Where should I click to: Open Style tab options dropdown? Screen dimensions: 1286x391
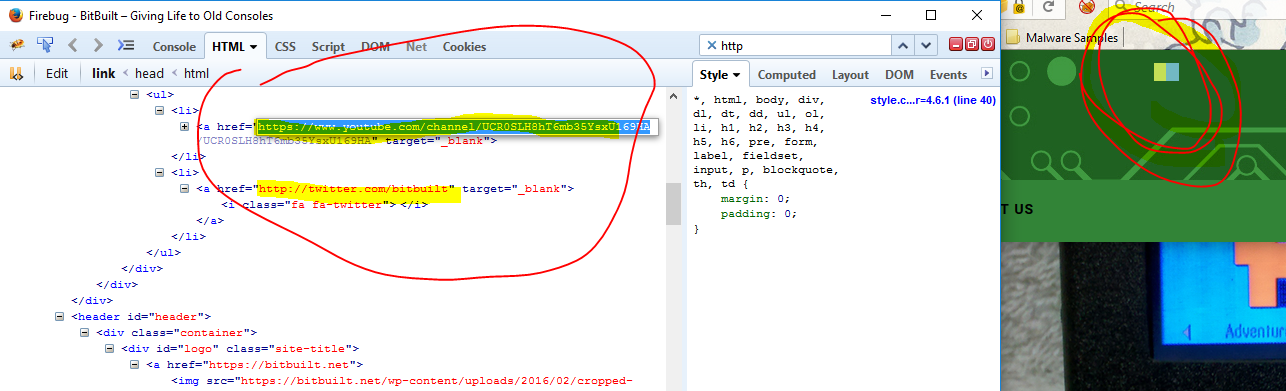coord(737,75)
